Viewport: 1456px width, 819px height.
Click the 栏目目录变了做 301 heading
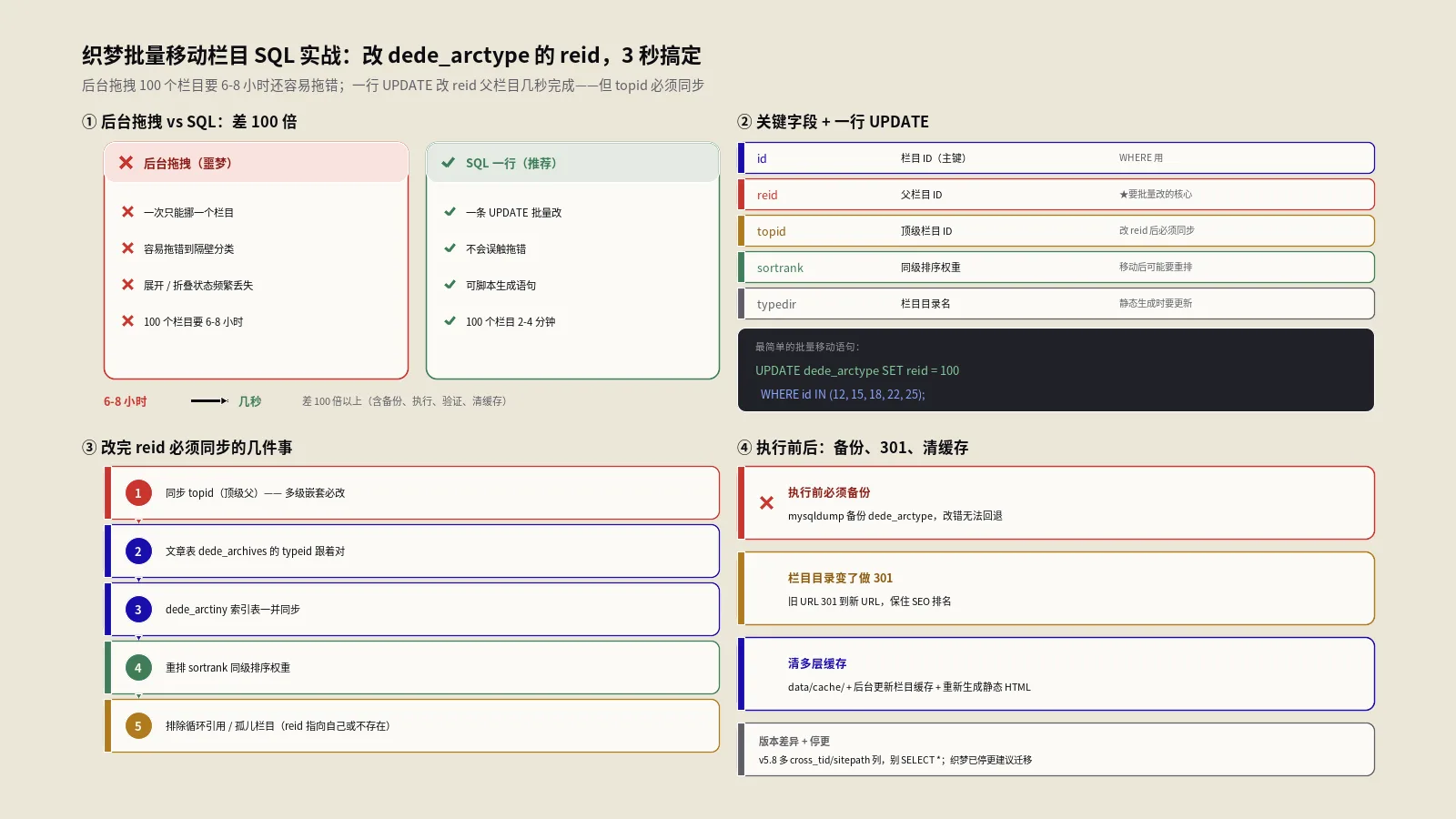840,578
